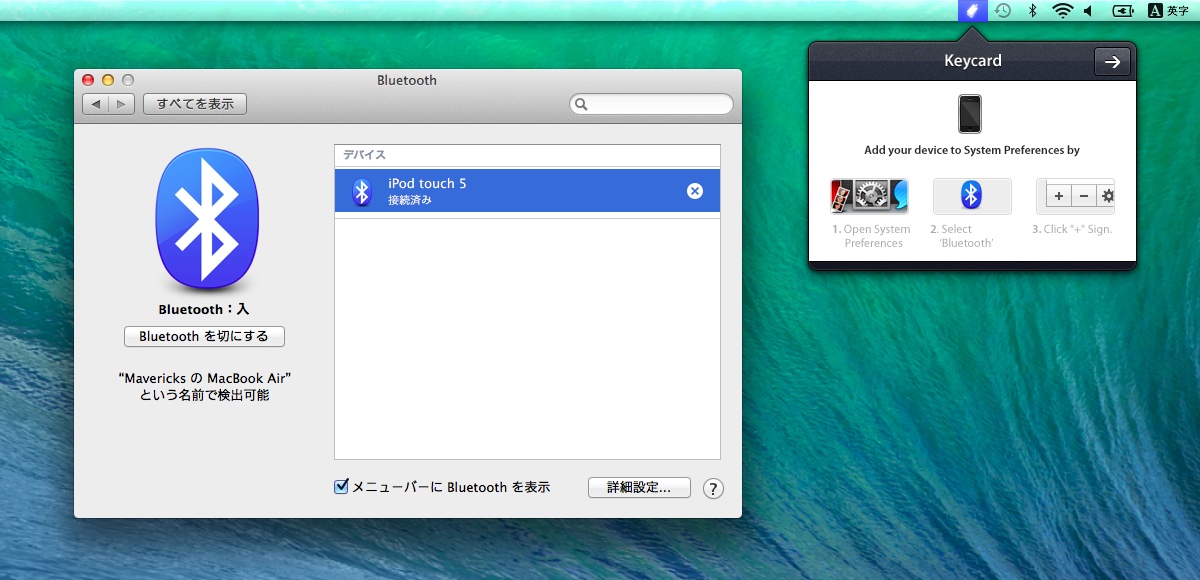The height and width of the screenshot is (580, 1200).
Task: Click the デバイス list header
Action: [527, 155]
